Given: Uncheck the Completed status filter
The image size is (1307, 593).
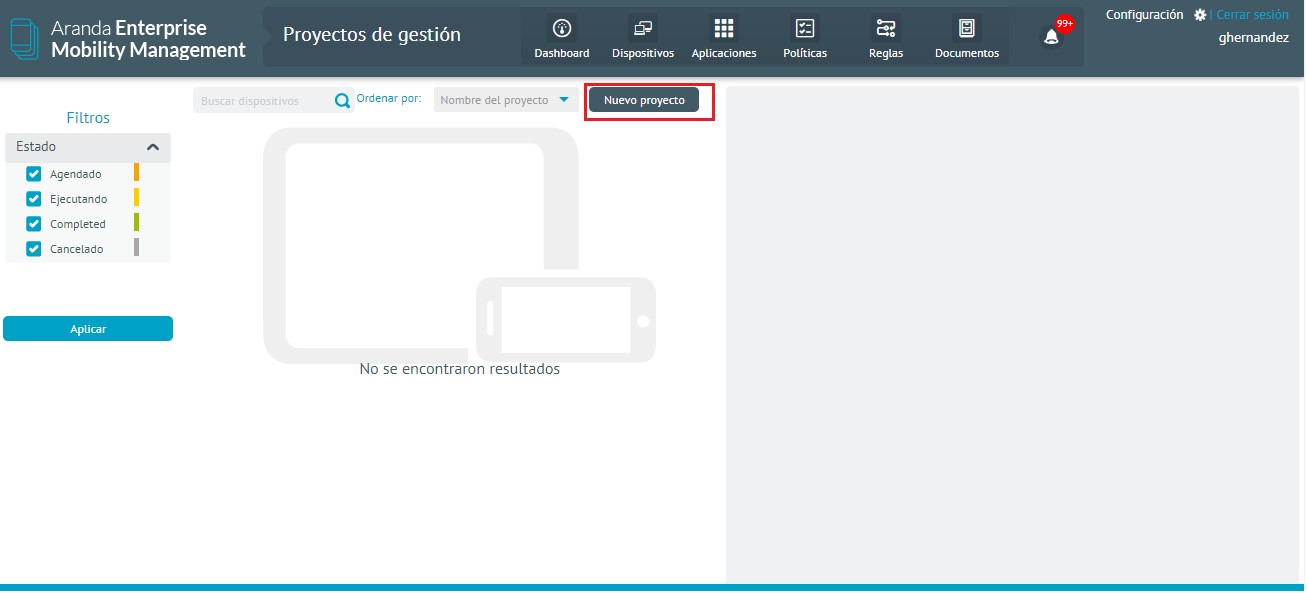Looking at the screenshot, I should [34, 223].
